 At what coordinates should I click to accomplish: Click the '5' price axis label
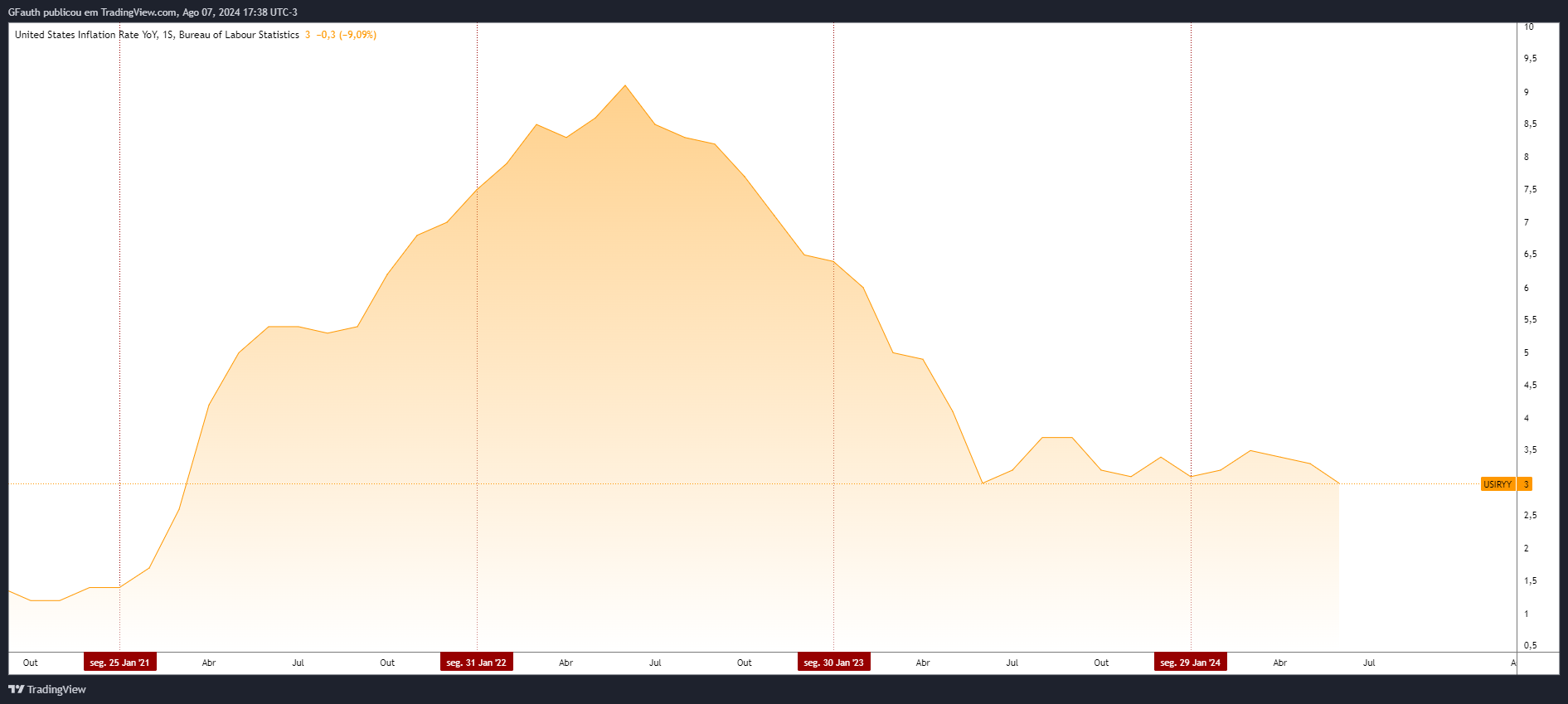1527,352
